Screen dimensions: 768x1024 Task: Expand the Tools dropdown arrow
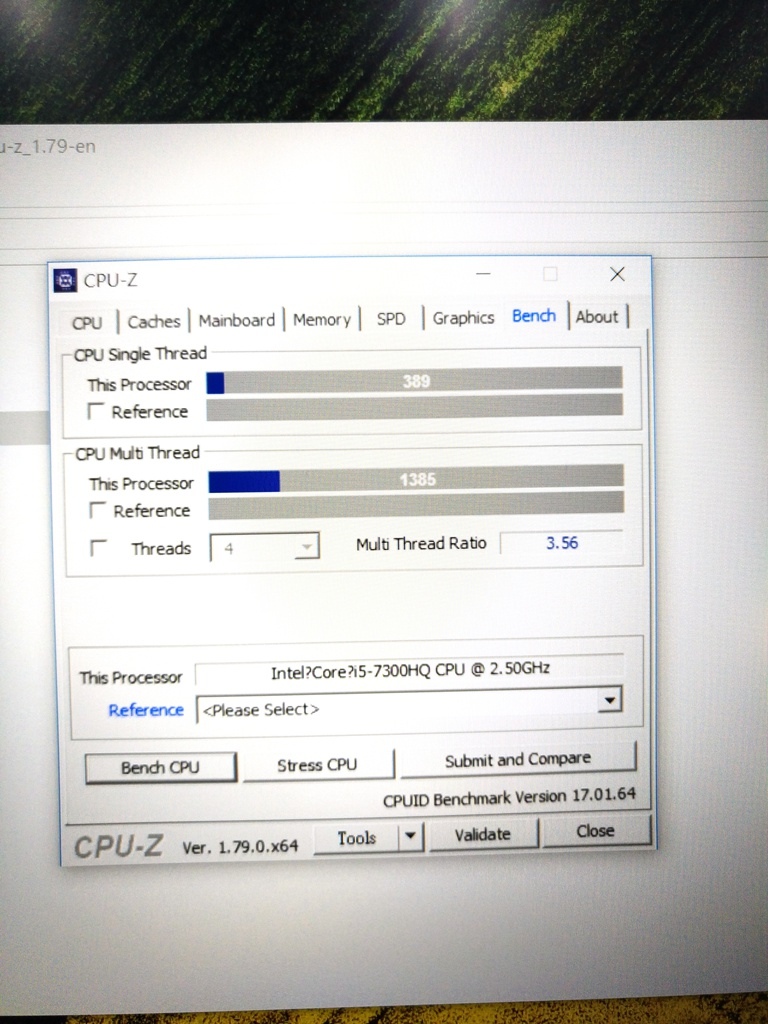pos(410,836)
